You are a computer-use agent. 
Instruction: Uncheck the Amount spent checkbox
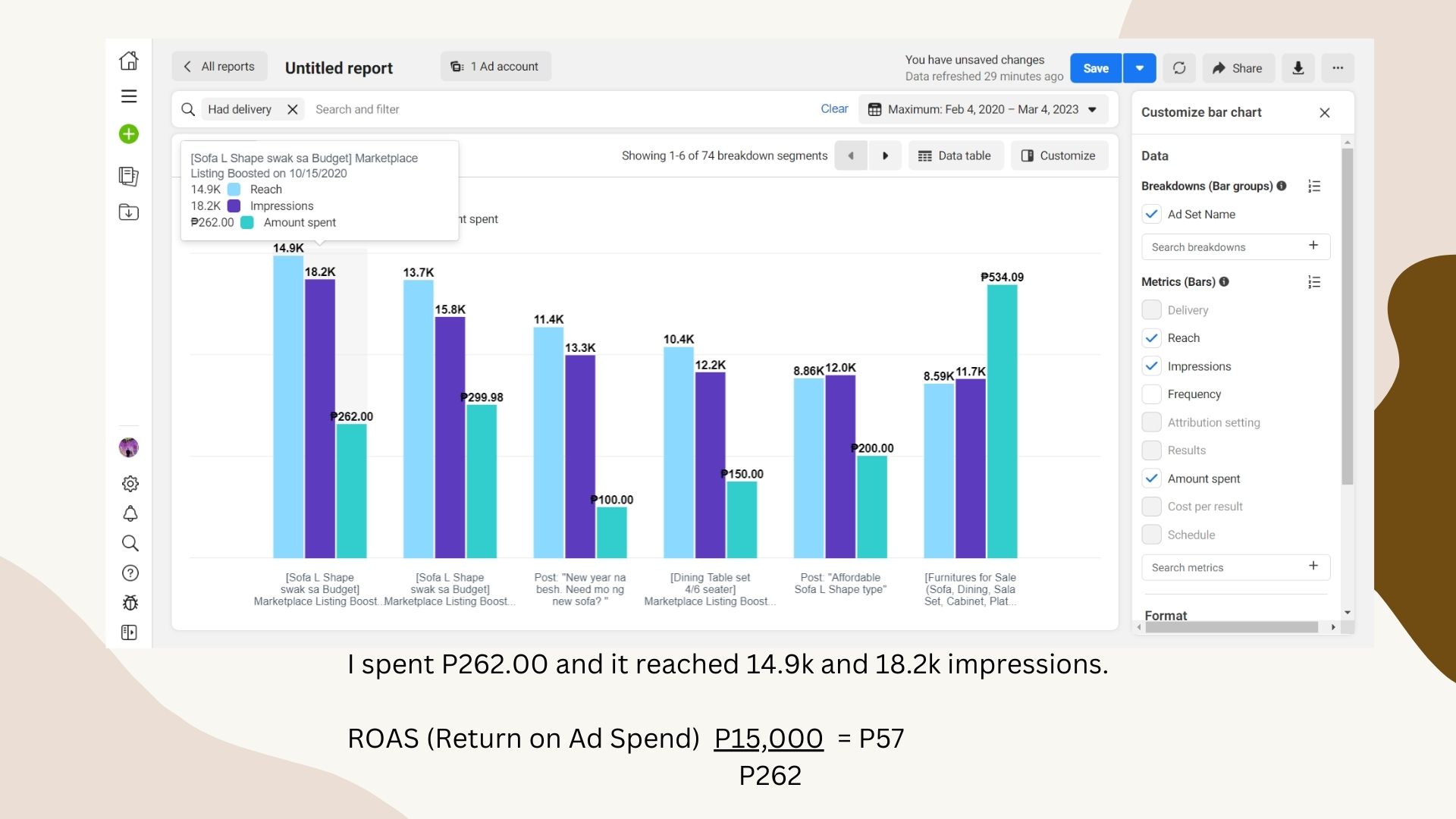pyautogui.click(x=1151, y=479)
